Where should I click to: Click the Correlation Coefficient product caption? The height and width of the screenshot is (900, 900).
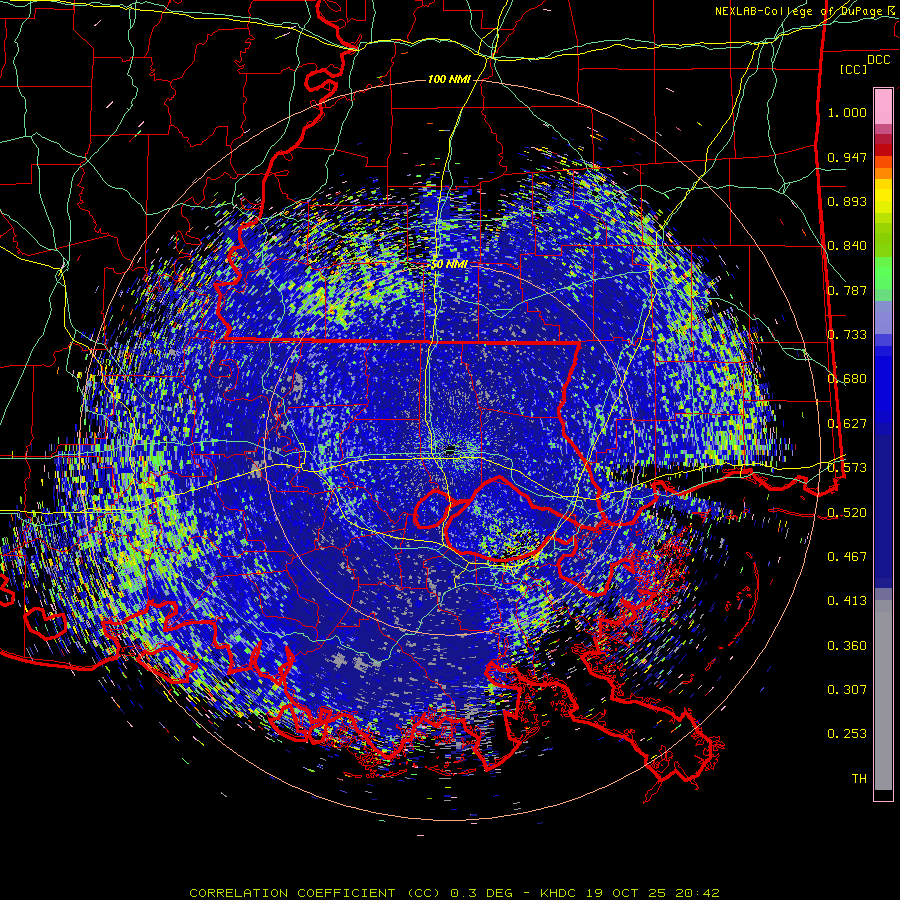coord(455,893)
